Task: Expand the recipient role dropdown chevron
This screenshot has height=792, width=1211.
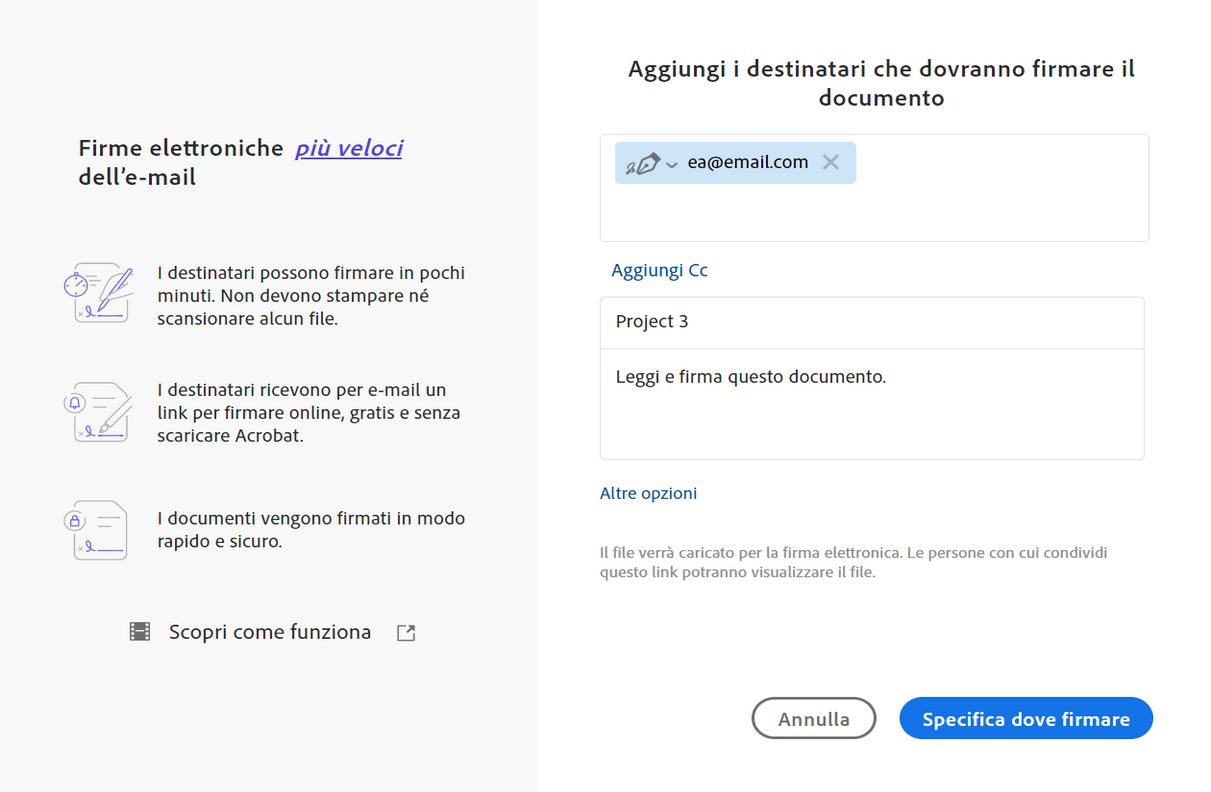Action: point(672,165)
